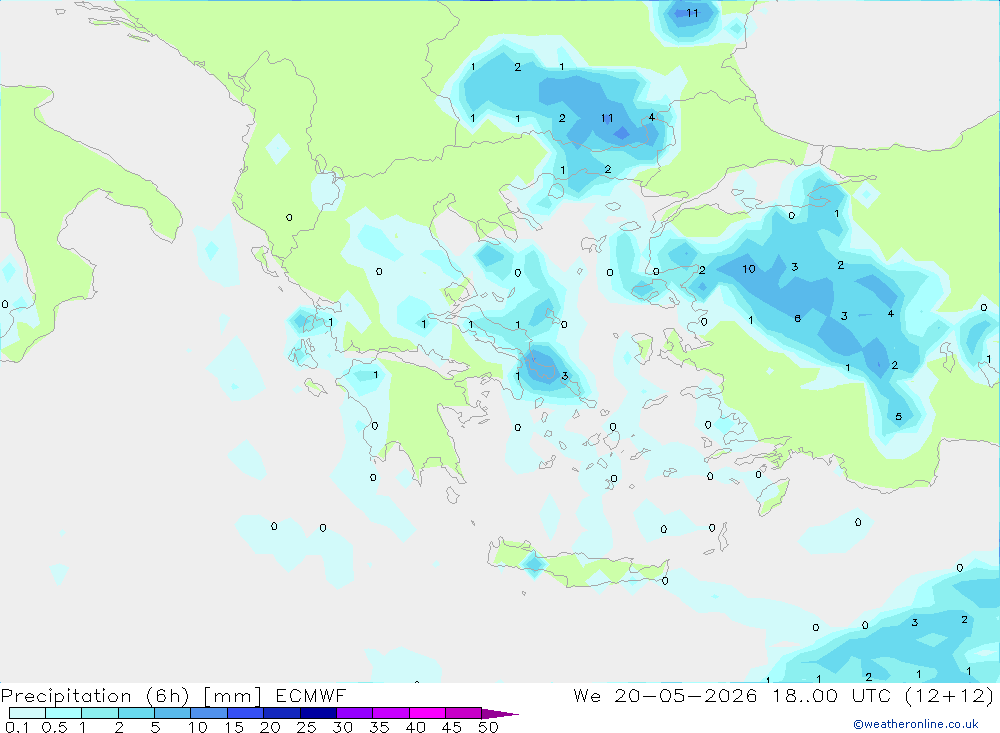This screenshot has height=733, width=1000.
Task: Click the legend label 0.1
Action: [17, 727]
